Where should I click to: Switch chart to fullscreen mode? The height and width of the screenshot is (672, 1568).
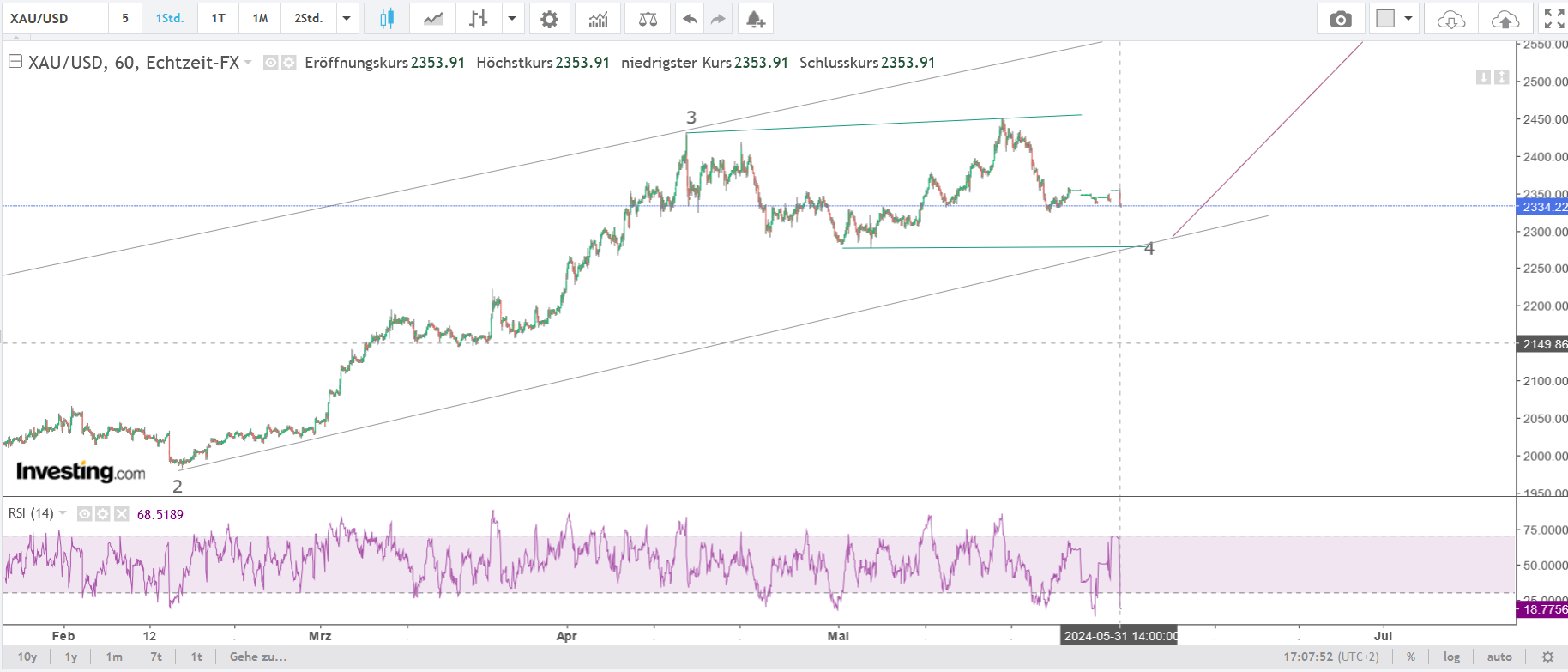[1553, 18]
